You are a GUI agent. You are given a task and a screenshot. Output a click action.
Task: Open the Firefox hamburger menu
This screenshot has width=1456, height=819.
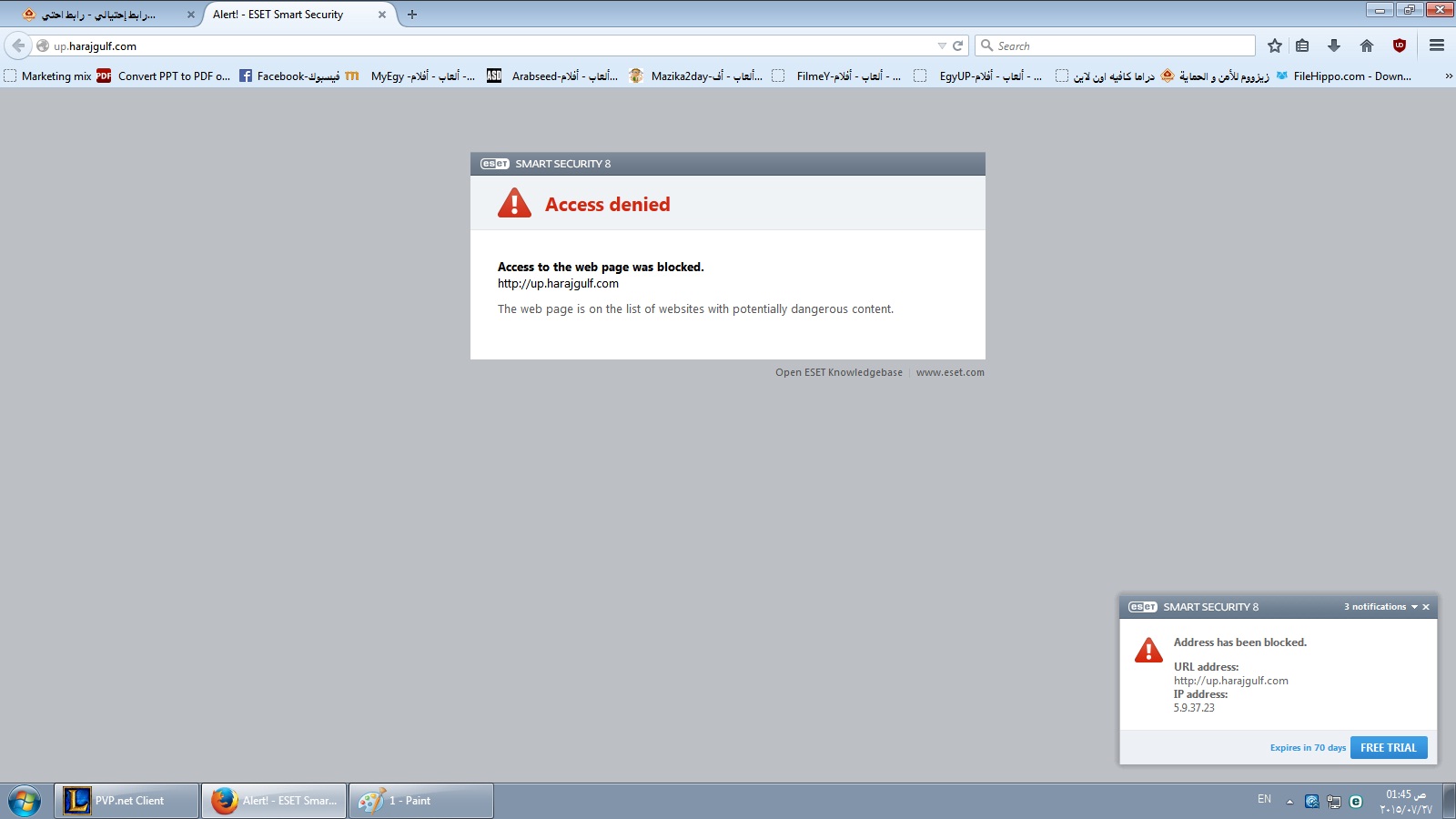coord(1437,45)
